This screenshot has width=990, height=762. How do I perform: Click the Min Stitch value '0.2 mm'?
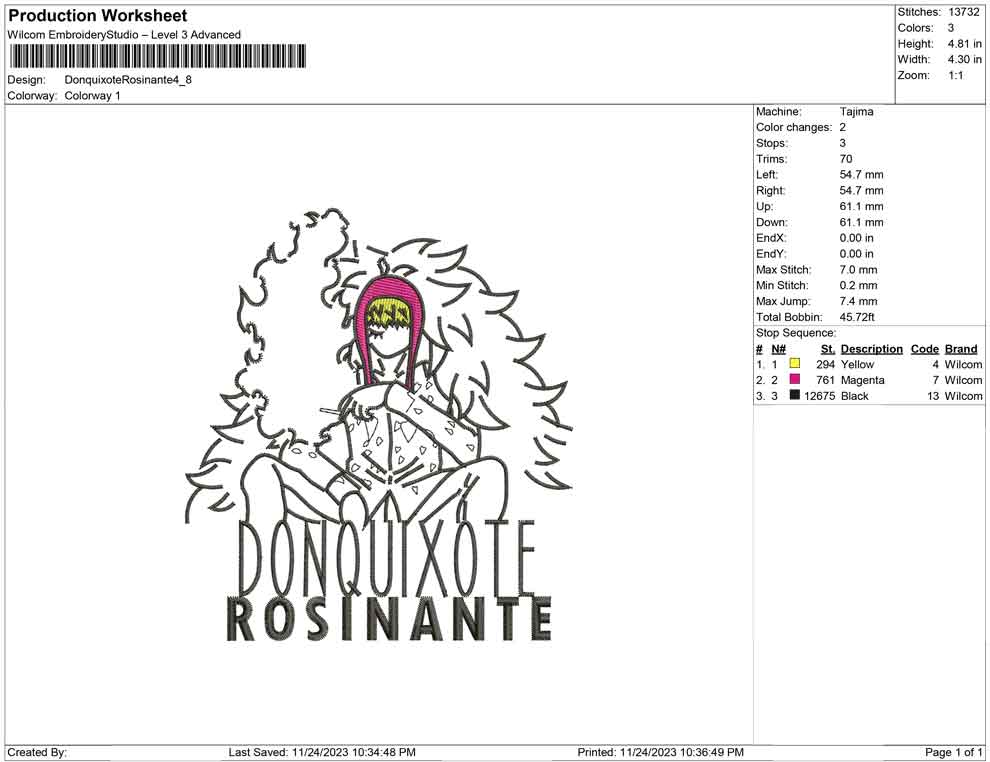[x=859, y=285]
